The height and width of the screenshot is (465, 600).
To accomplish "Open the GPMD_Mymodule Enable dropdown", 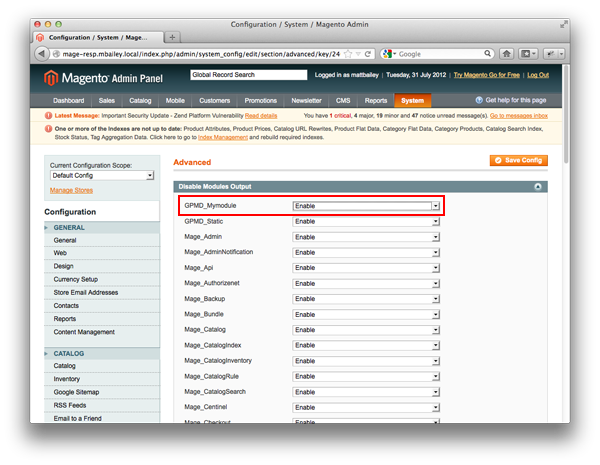I will point(366,206).
